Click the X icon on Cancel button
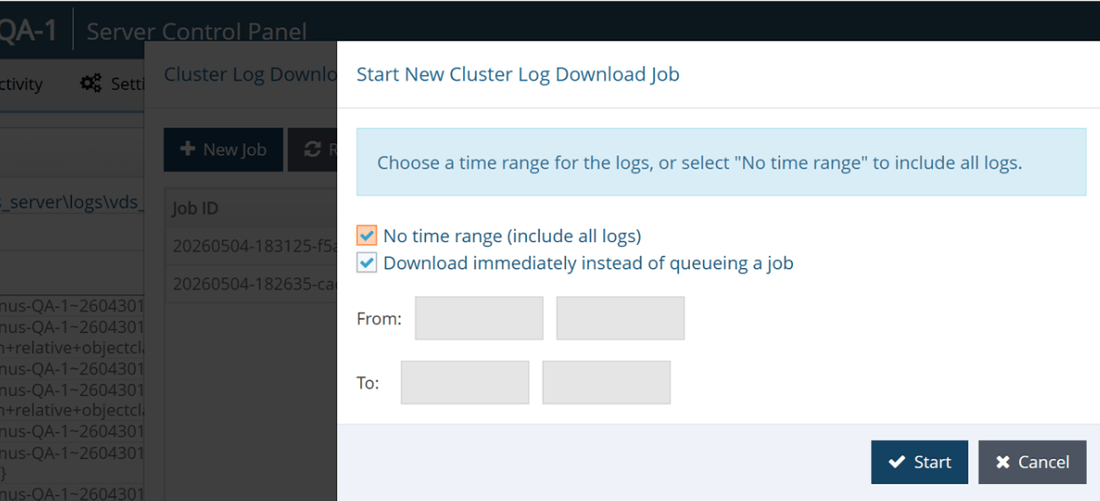This screenshot has height=501, width=1100. 1003,462
